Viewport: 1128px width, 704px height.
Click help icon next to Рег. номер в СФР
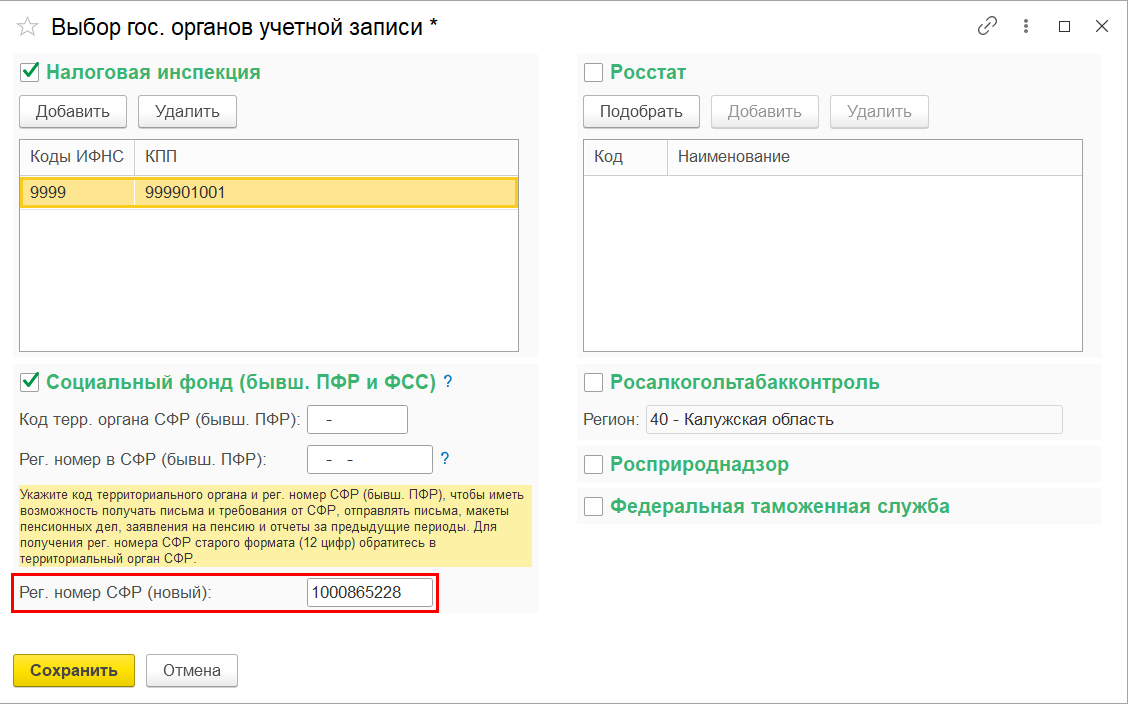click(x=445, y=458)
